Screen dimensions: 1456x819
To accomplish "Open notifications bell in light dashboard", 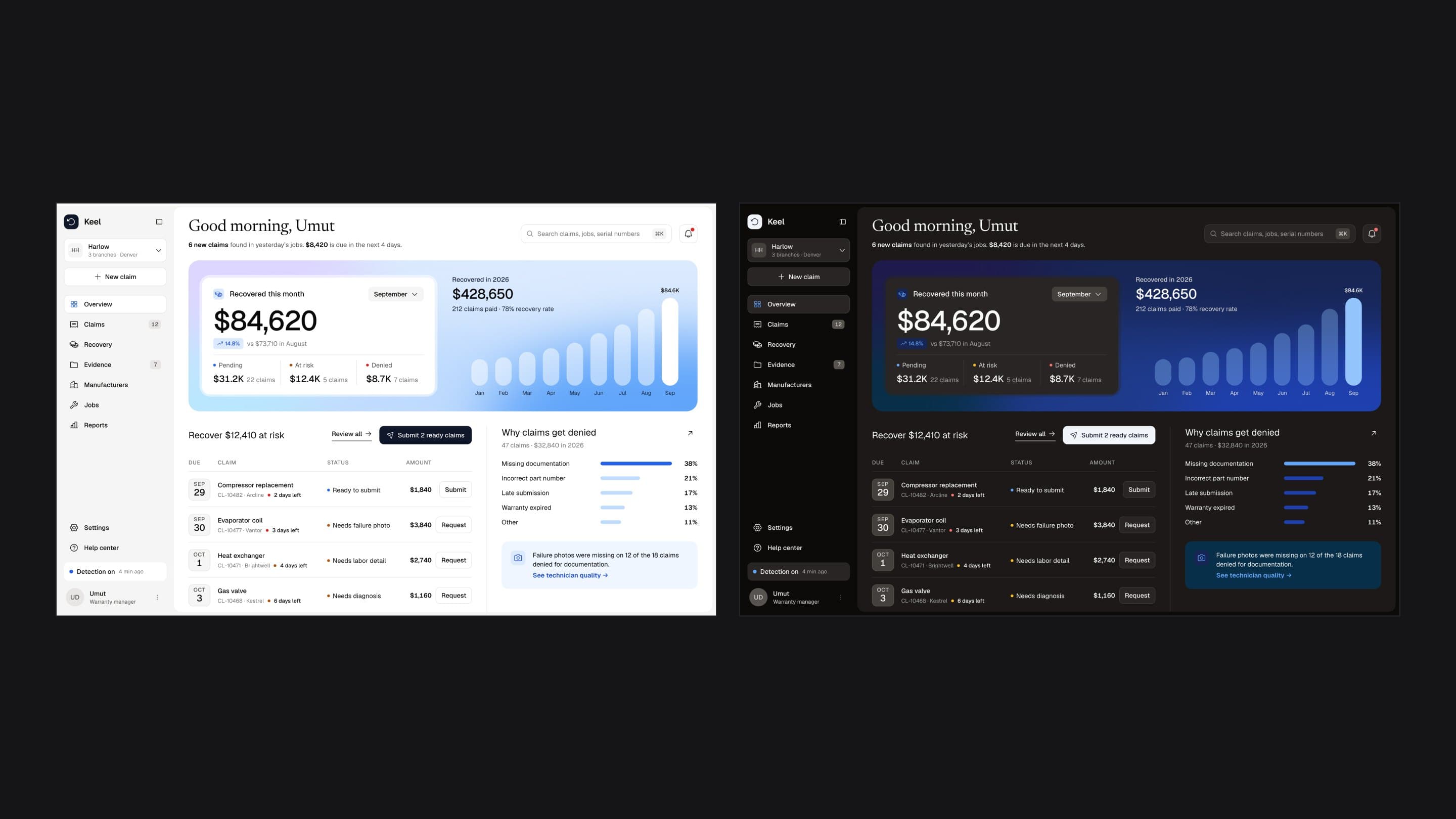I will [x=688, y=234].
